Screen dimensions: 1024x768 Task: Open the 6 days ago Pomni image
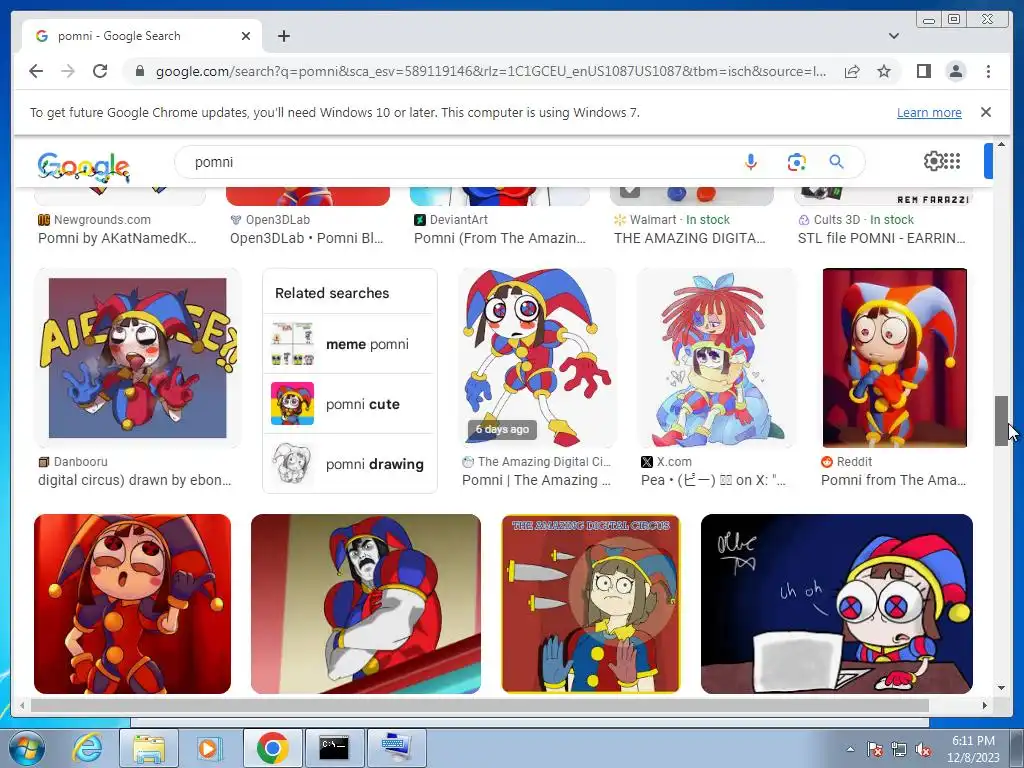[x=537, y=358]
